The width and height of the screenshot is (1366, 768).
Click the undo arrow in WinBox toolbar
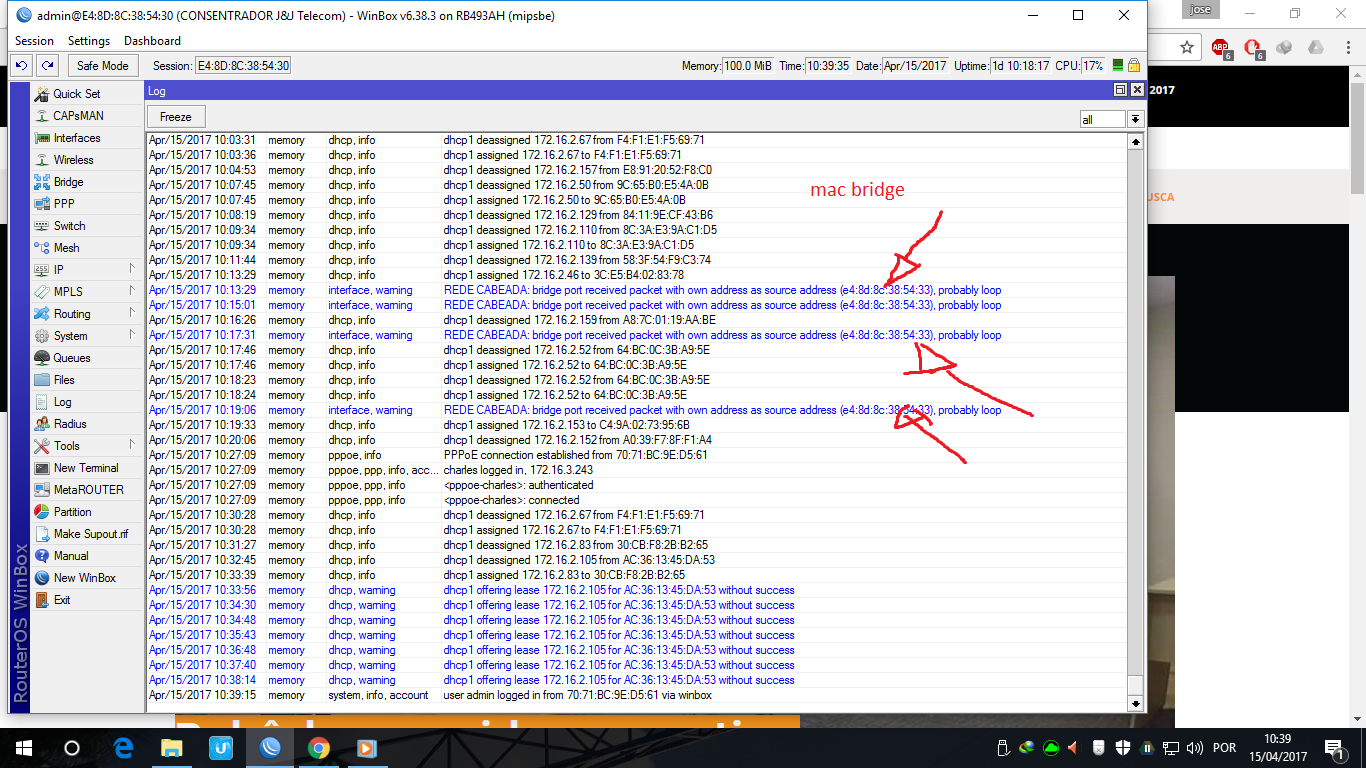pos(22,66)
